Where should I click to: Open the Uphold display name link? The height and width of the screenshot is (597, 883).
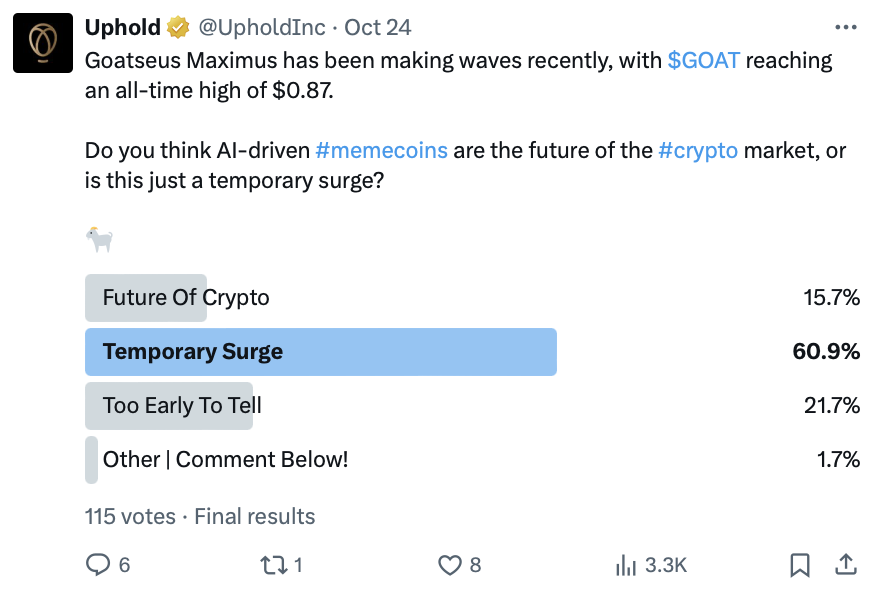click(x=123, y=27)
